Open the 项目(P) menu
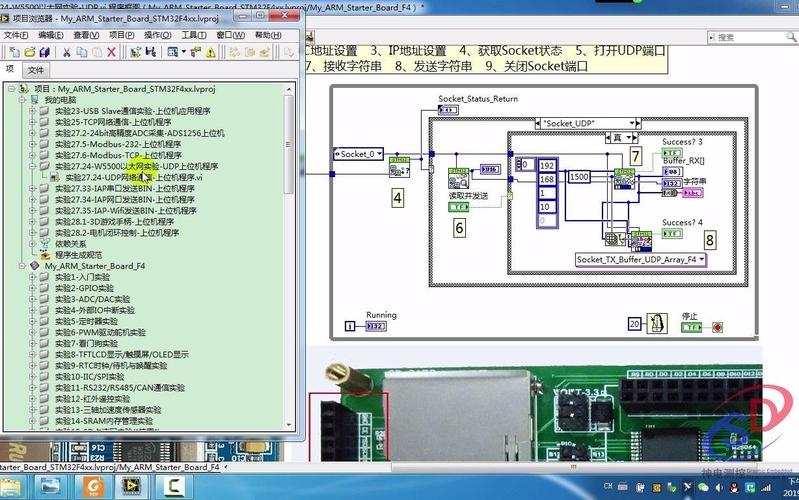Screen dimensions: 799x500 121,35
